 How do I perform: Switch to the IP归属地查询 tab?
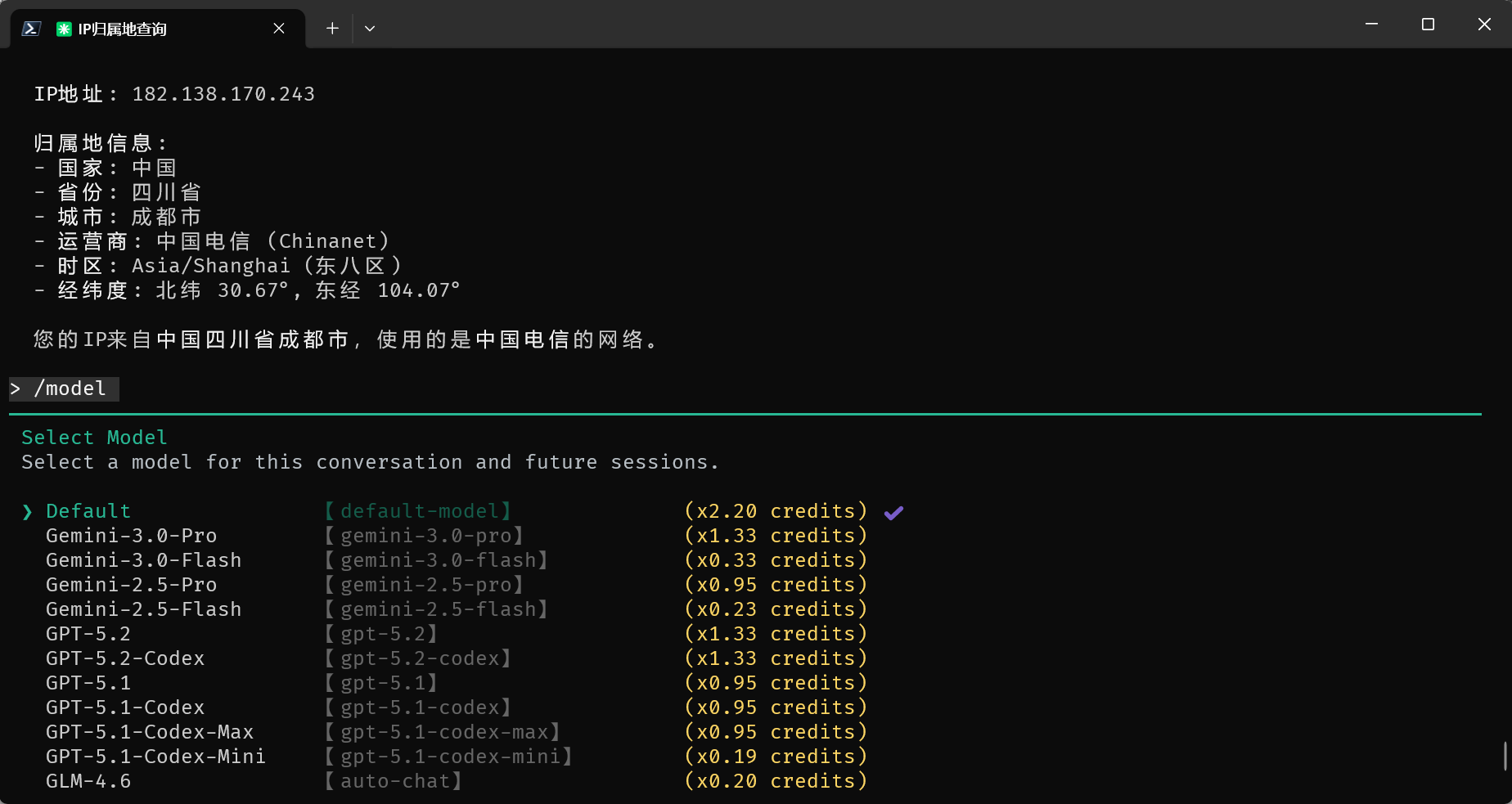pyautogui.click(x=123, y=29)
